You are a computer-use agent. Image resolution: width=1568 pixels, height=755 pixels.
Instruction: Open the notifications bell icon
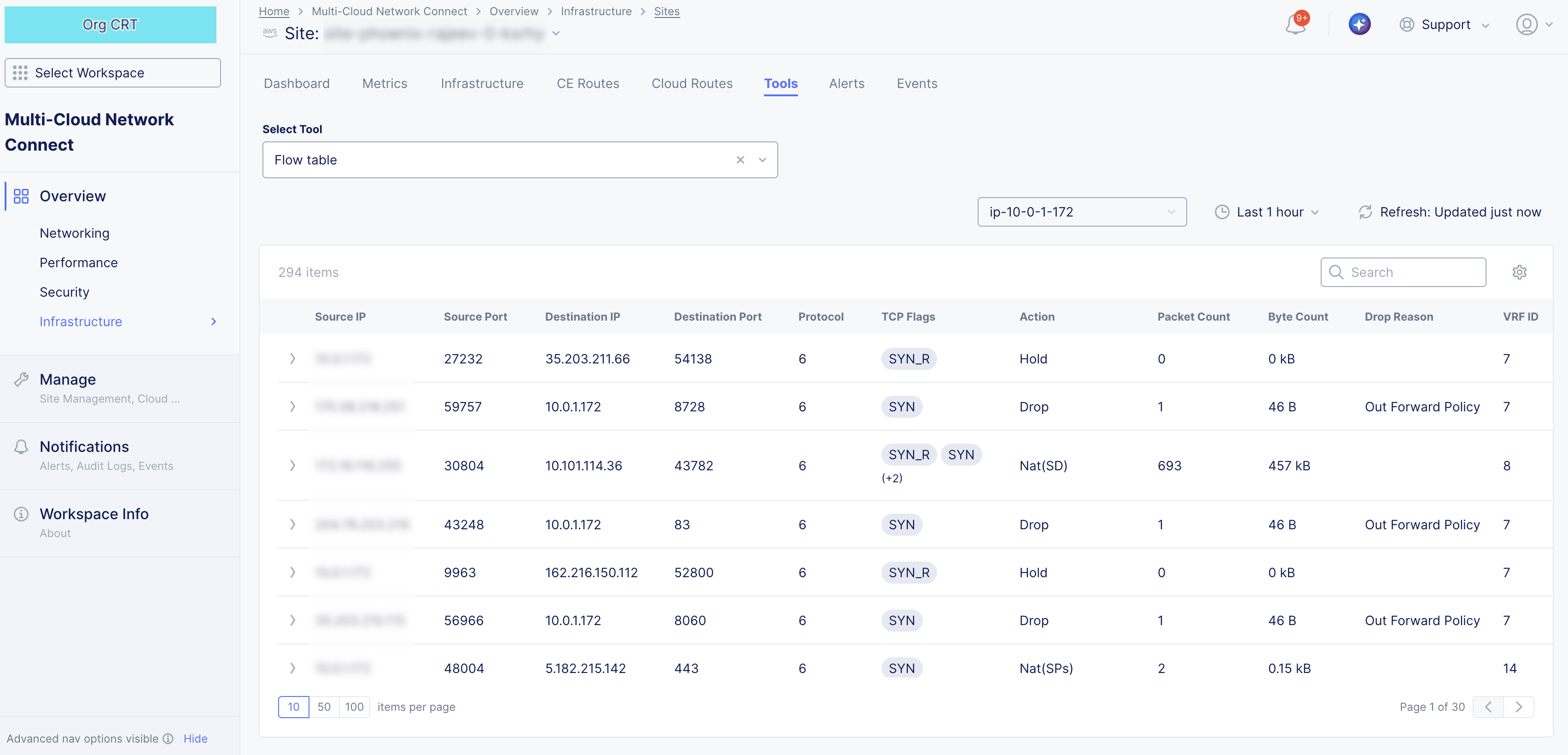coord(1295,25)
